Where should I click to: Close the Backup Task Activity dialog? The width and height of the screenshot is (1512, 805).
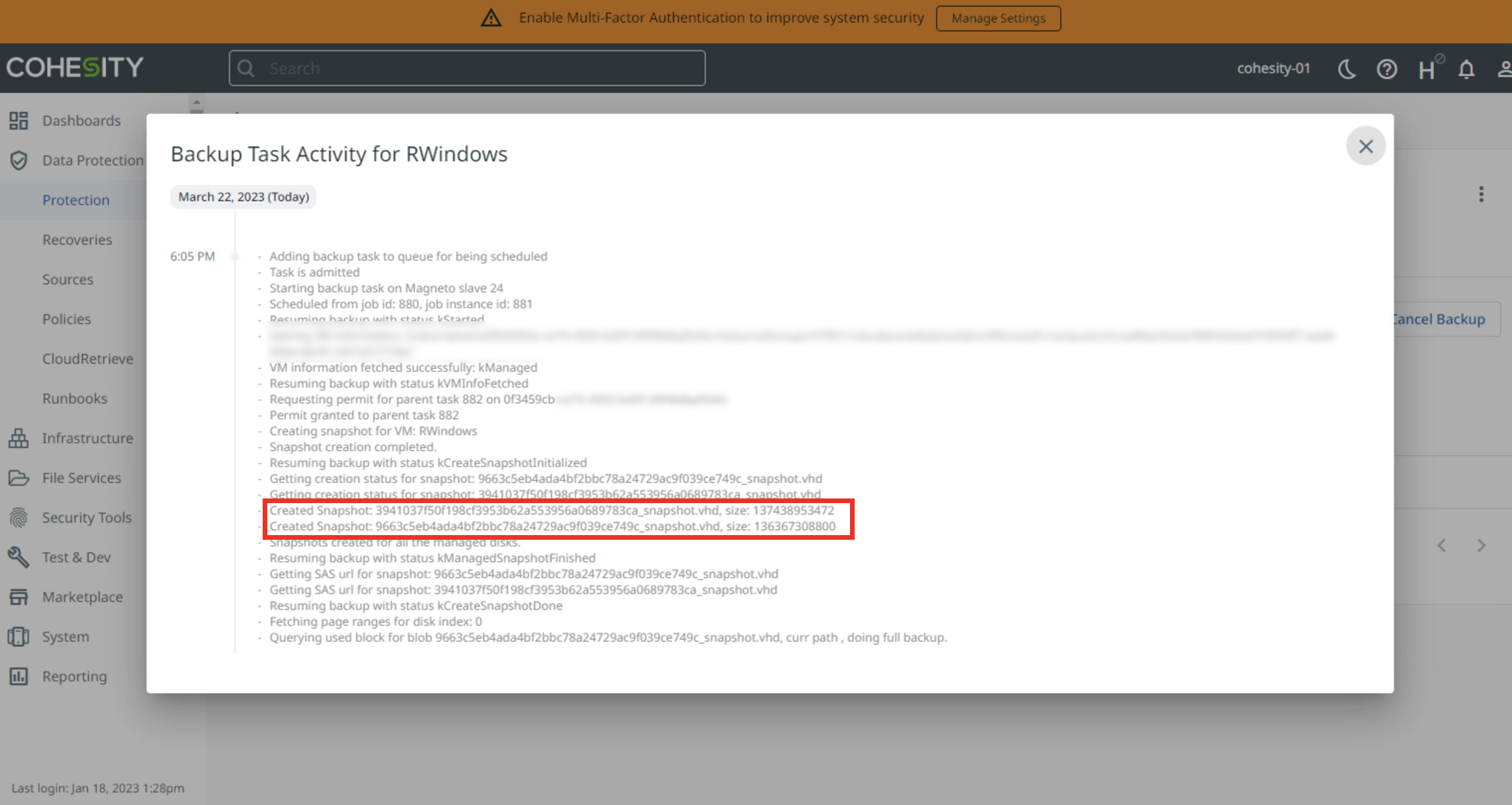[x=1365, y=146]
